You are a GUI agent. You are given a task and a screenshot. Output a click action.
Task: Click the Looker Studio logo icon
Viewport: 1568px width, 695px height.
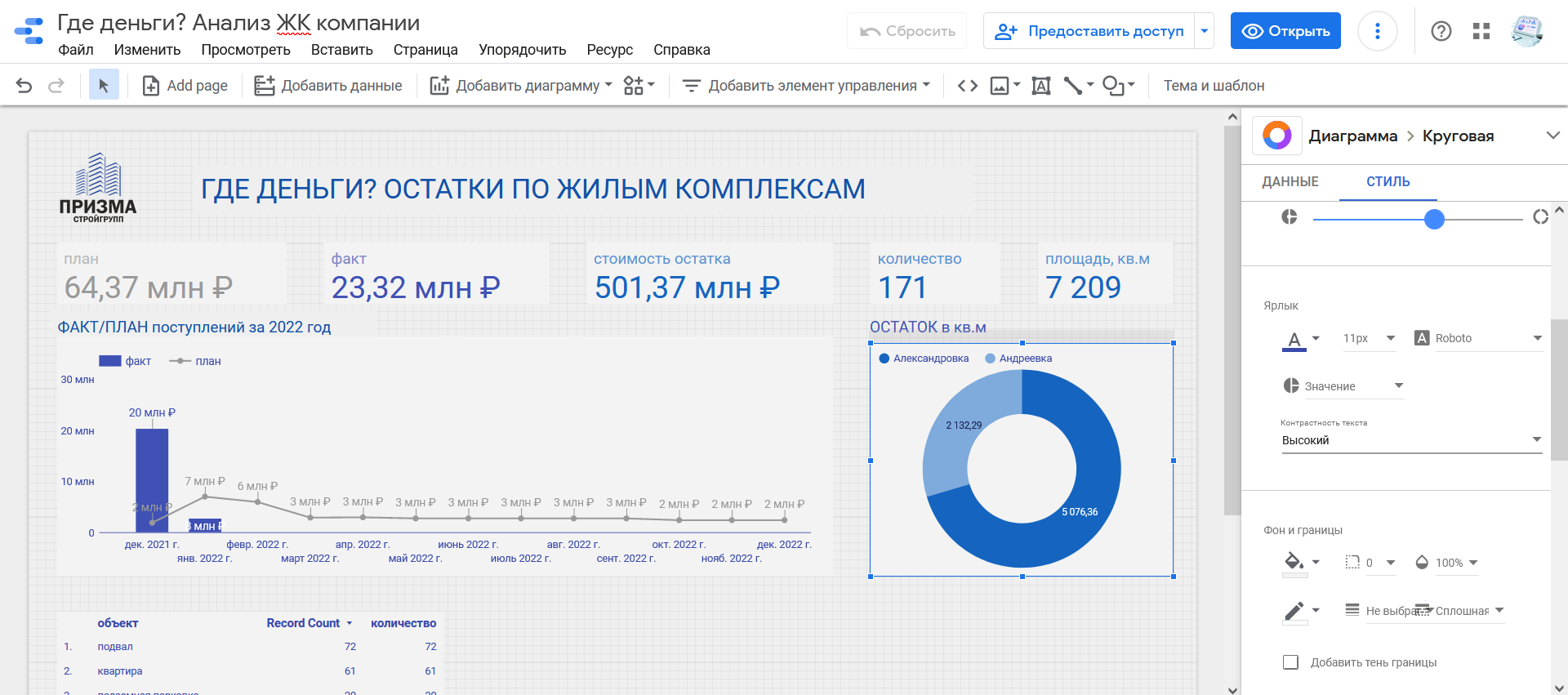click(29, 31)
